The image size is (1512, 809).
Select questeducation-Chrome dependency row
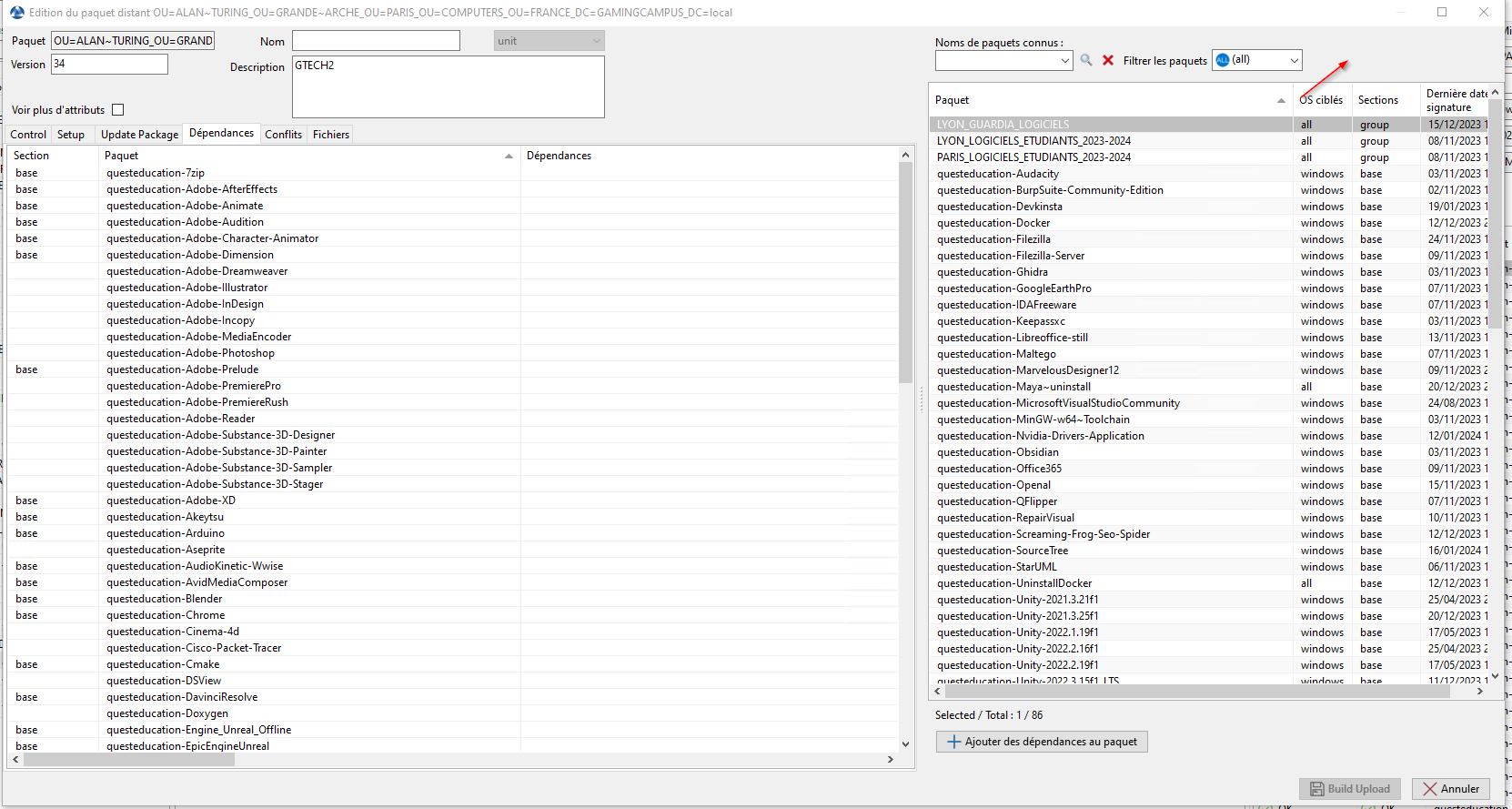click(453, 615)
